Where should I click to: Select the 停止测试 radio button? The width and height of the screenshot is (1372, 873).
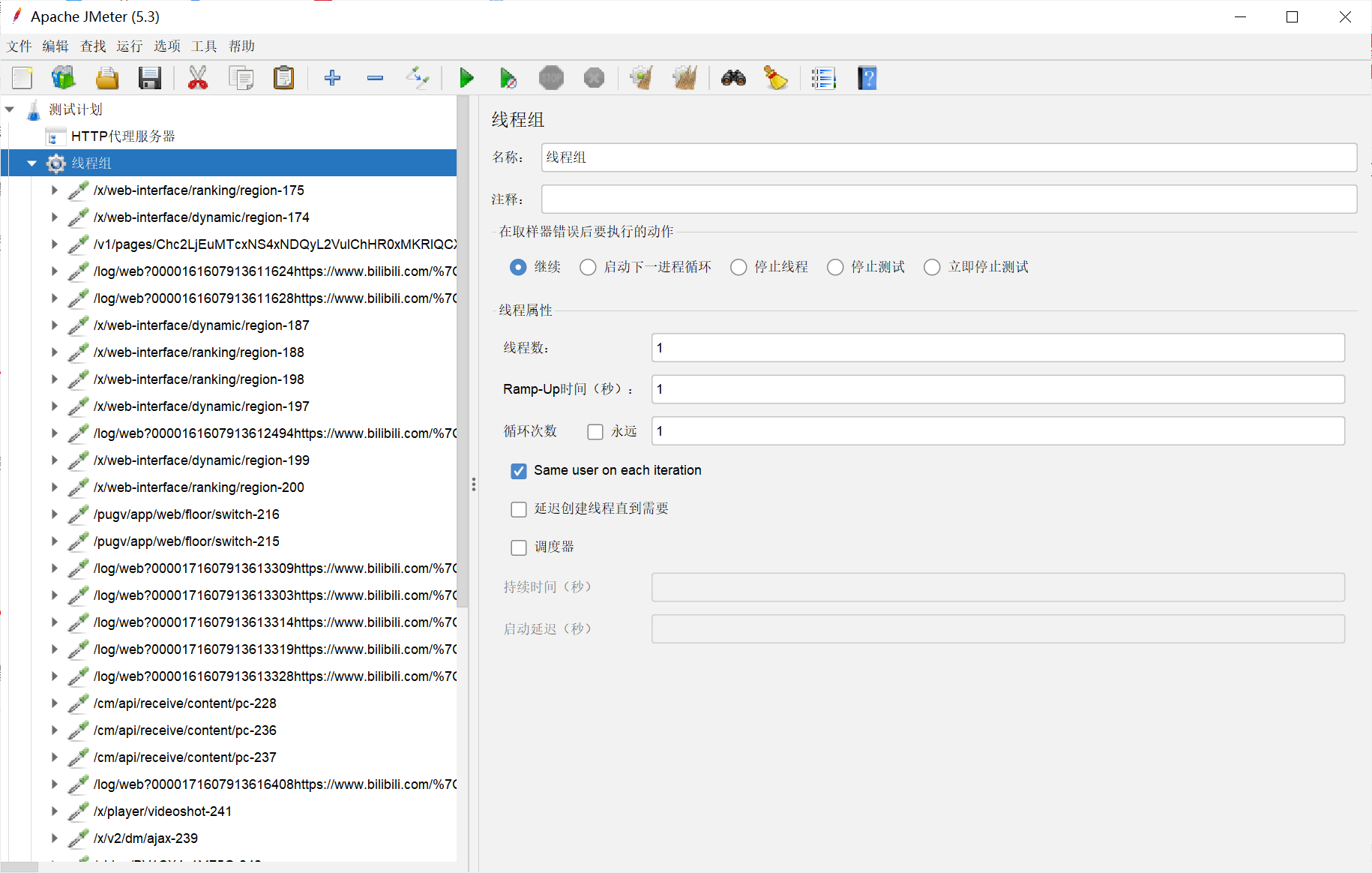pos(835,267)
